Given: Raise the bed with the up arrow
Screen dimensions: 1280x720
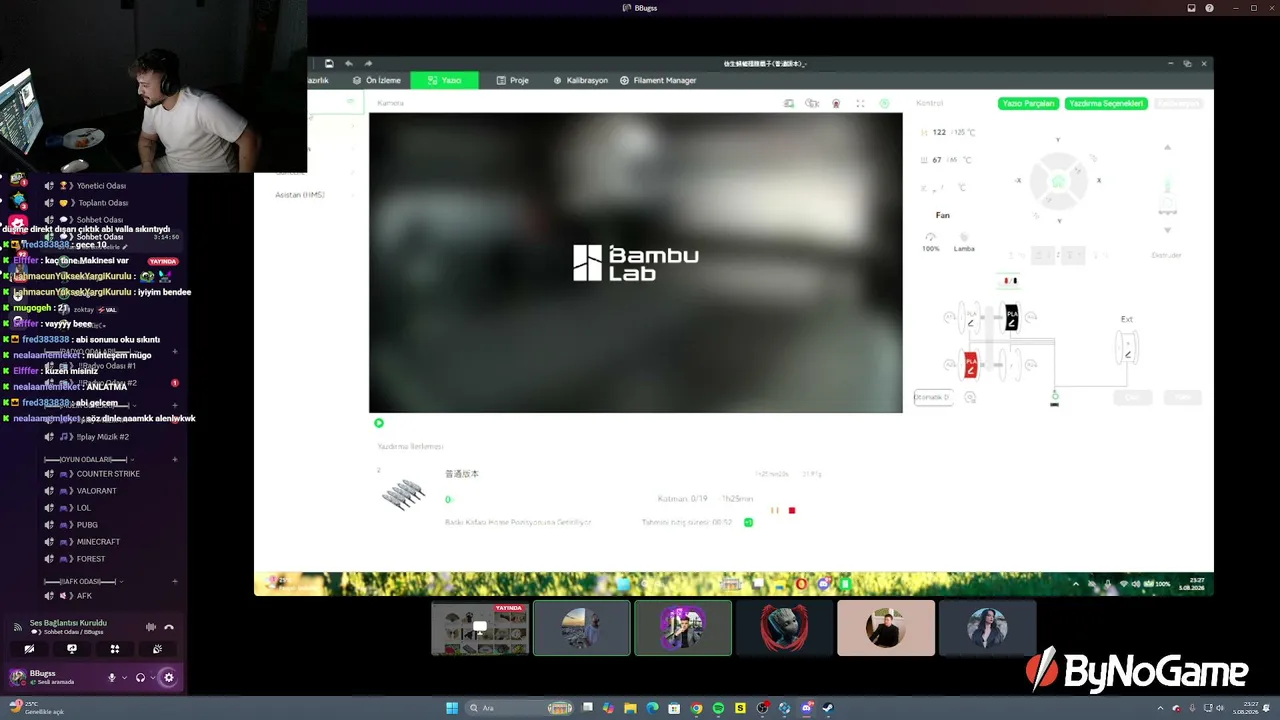Looking at the screenshot, I should [x=1167, y=148].
